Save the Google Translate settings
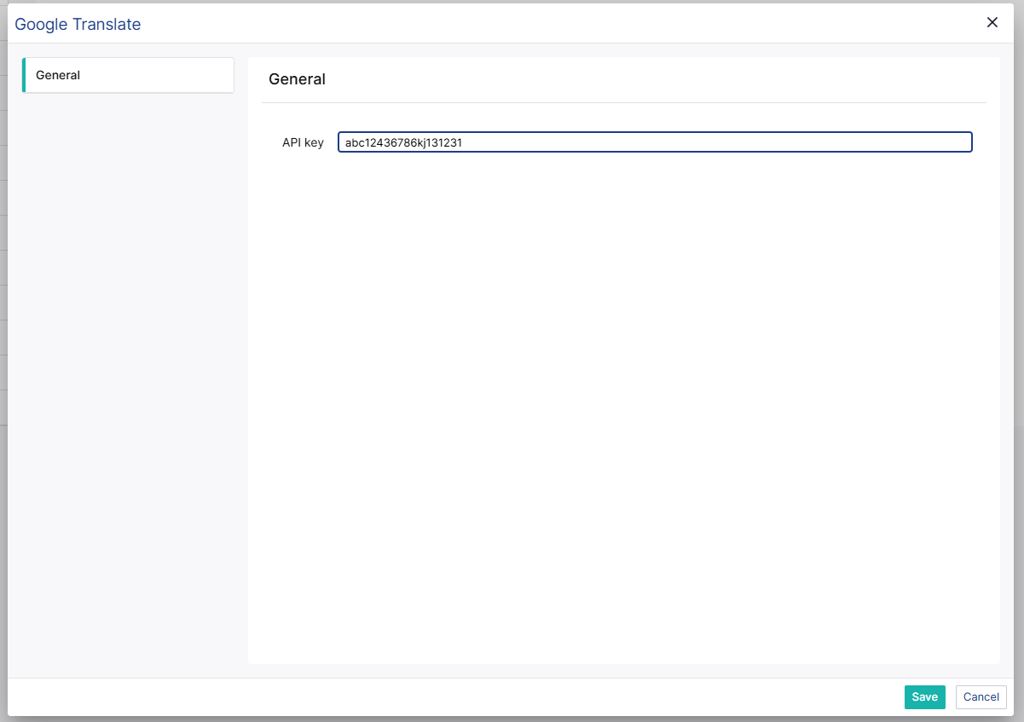 tap(924, 697)
